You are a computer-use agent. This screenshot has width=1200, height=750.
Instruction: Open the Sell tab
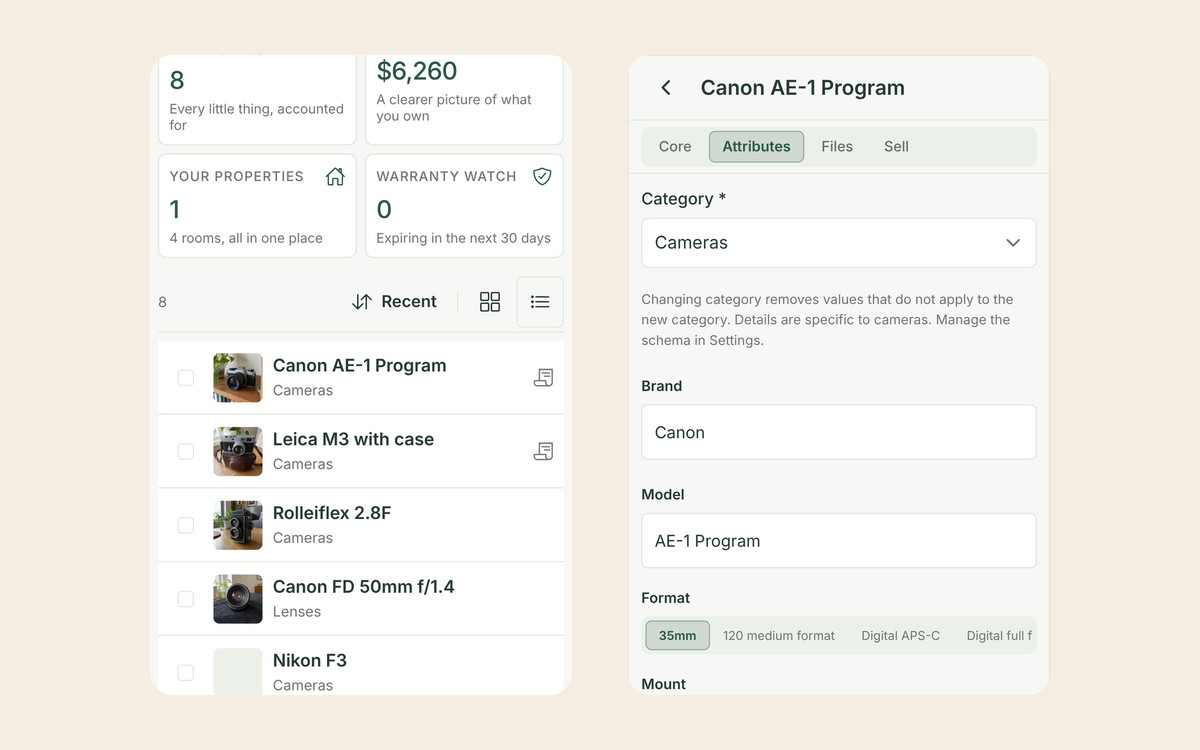click(x=896, y=146)
